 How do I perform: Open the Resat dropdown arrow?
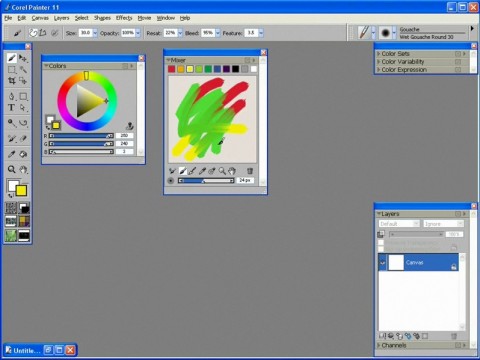point(180,33)
